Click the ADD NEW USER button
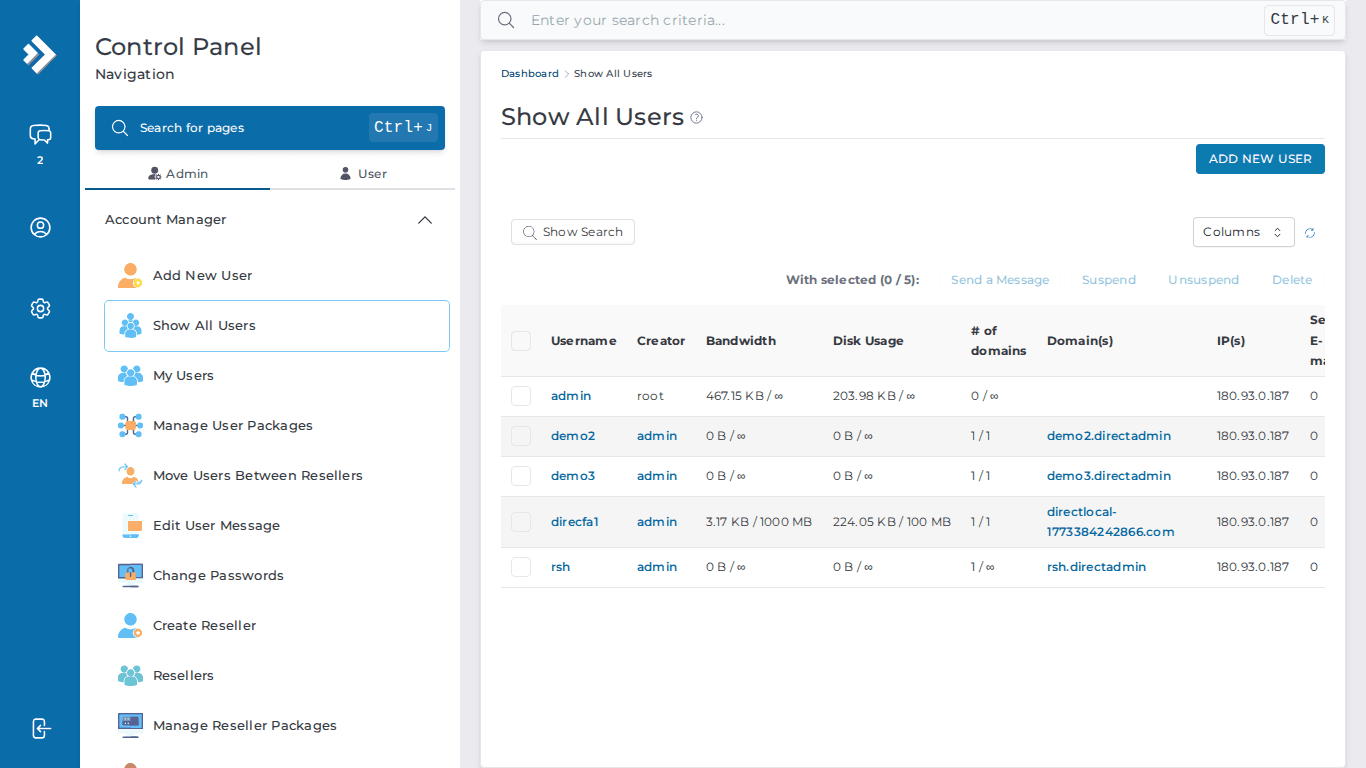The width and height of the screenshot is (1366, 768). 1260,158
